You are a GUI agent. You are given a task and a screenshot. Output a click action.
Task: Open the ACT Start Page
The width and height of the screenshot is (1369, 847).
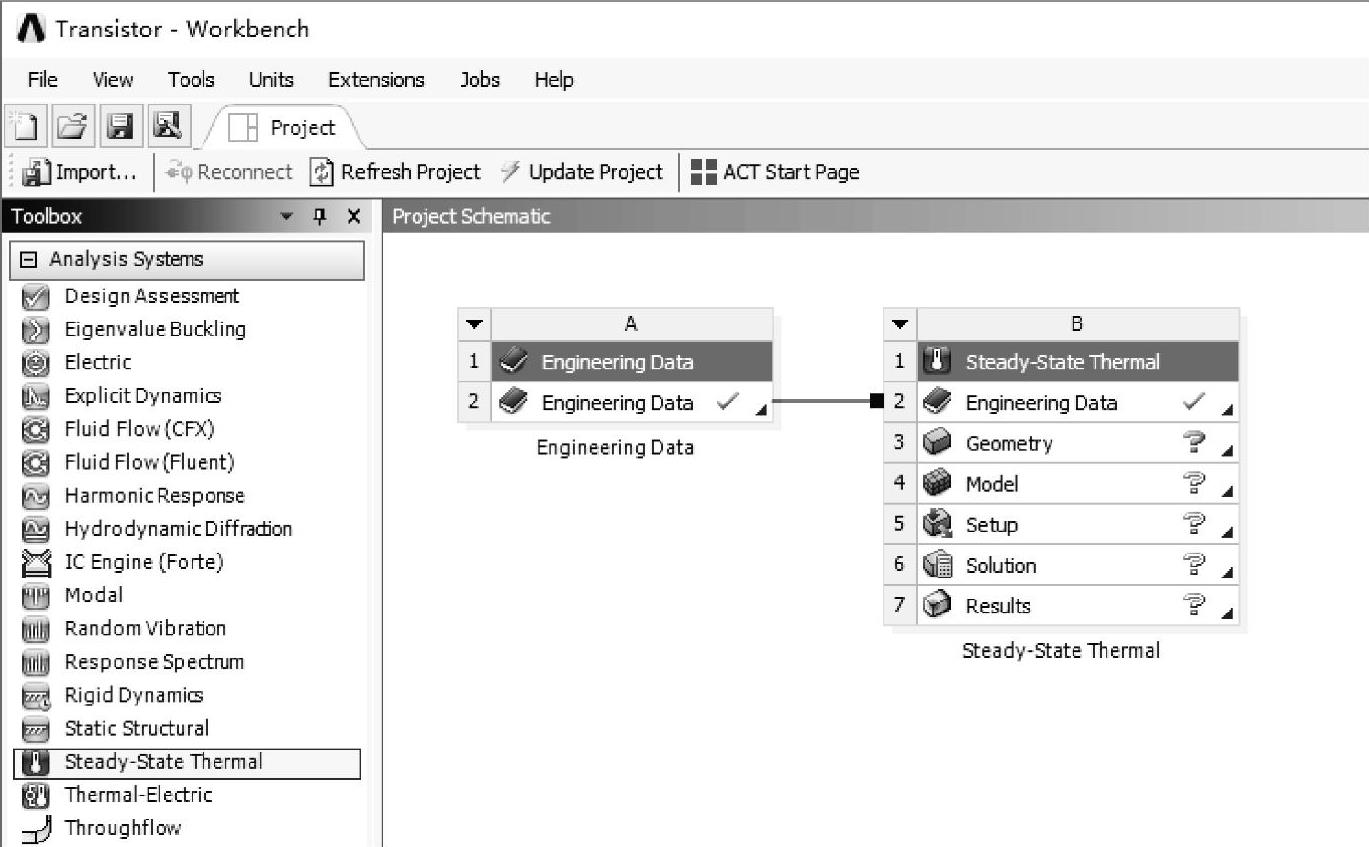(x=775, y=172)
